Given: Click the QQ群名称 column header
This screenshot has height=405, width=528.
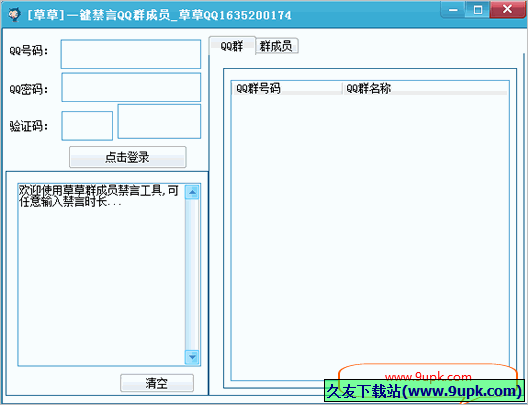Looking at the screenshot, I should tap(425, 89).
